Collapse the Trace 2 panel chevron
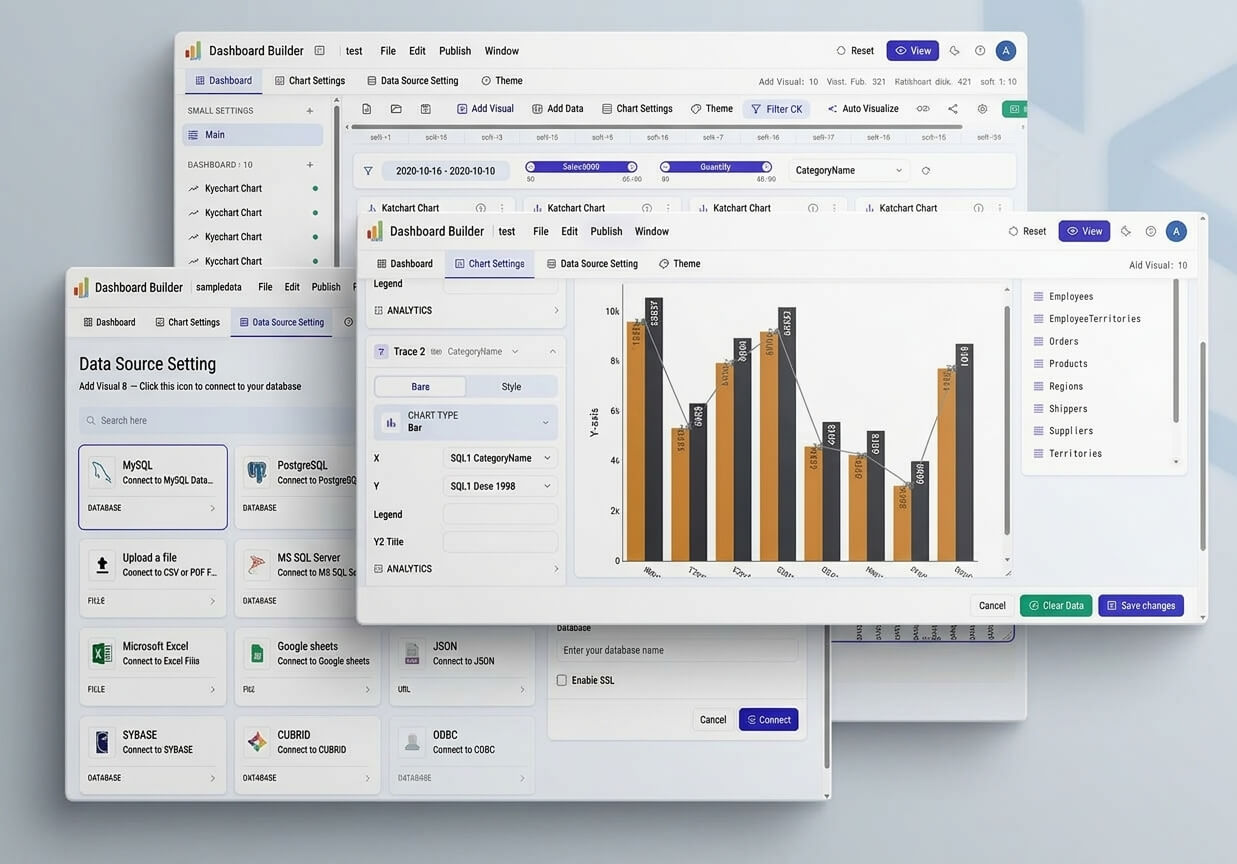The image size is (1237, 864). (553, 352)
